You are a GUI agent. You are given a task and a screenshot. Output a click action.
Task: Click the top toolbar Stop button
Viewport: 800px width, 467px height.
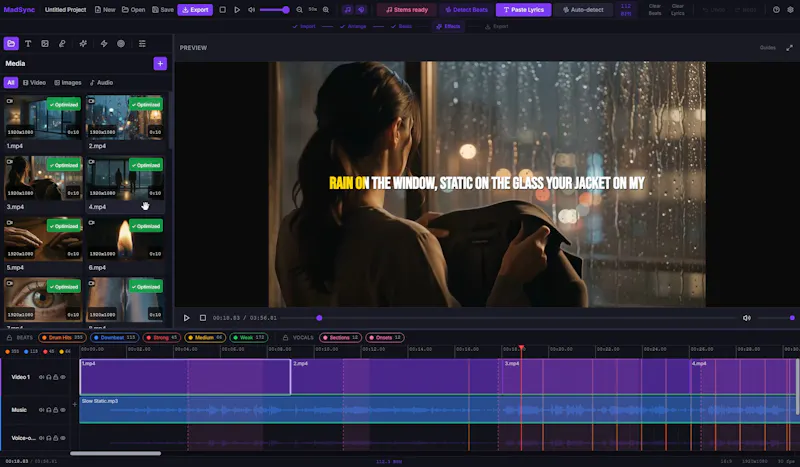tap(222, 10)
